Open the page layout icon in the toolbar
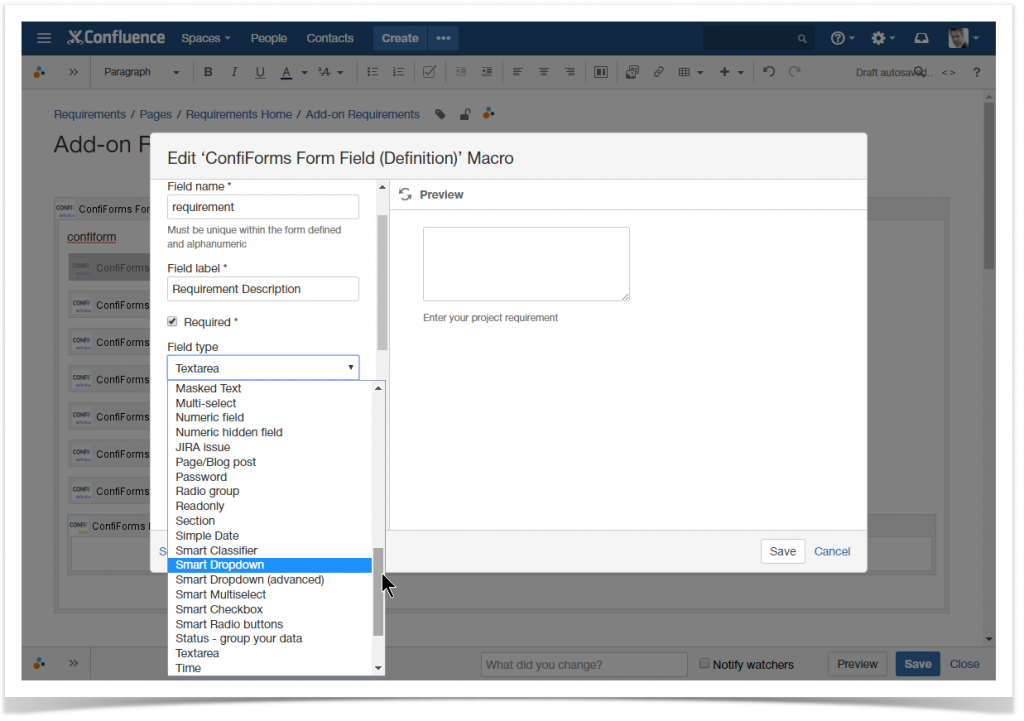1024x721 pixels. (x=601, y=71)
